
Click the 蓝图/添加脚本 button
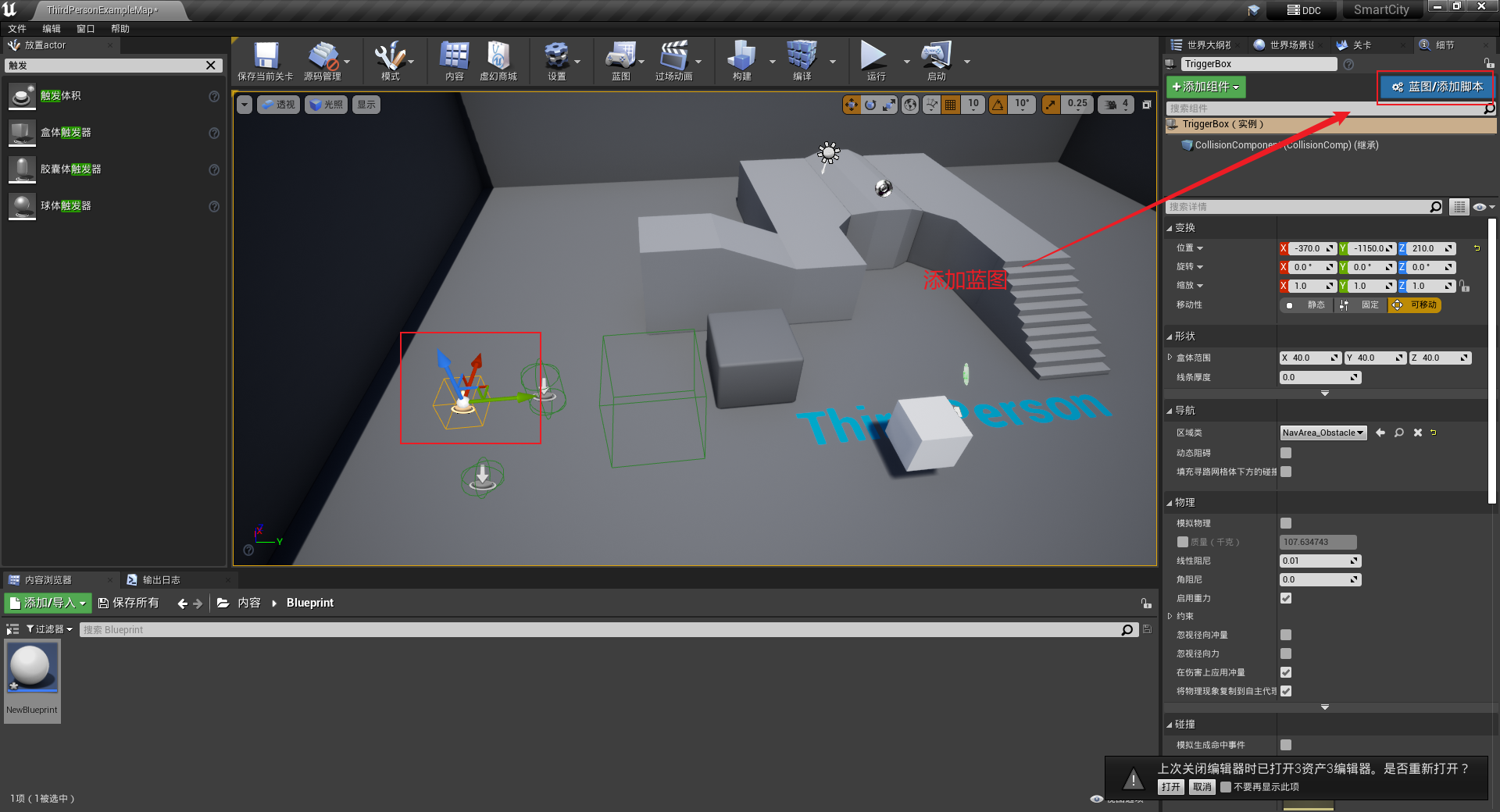coord(1437,87)
